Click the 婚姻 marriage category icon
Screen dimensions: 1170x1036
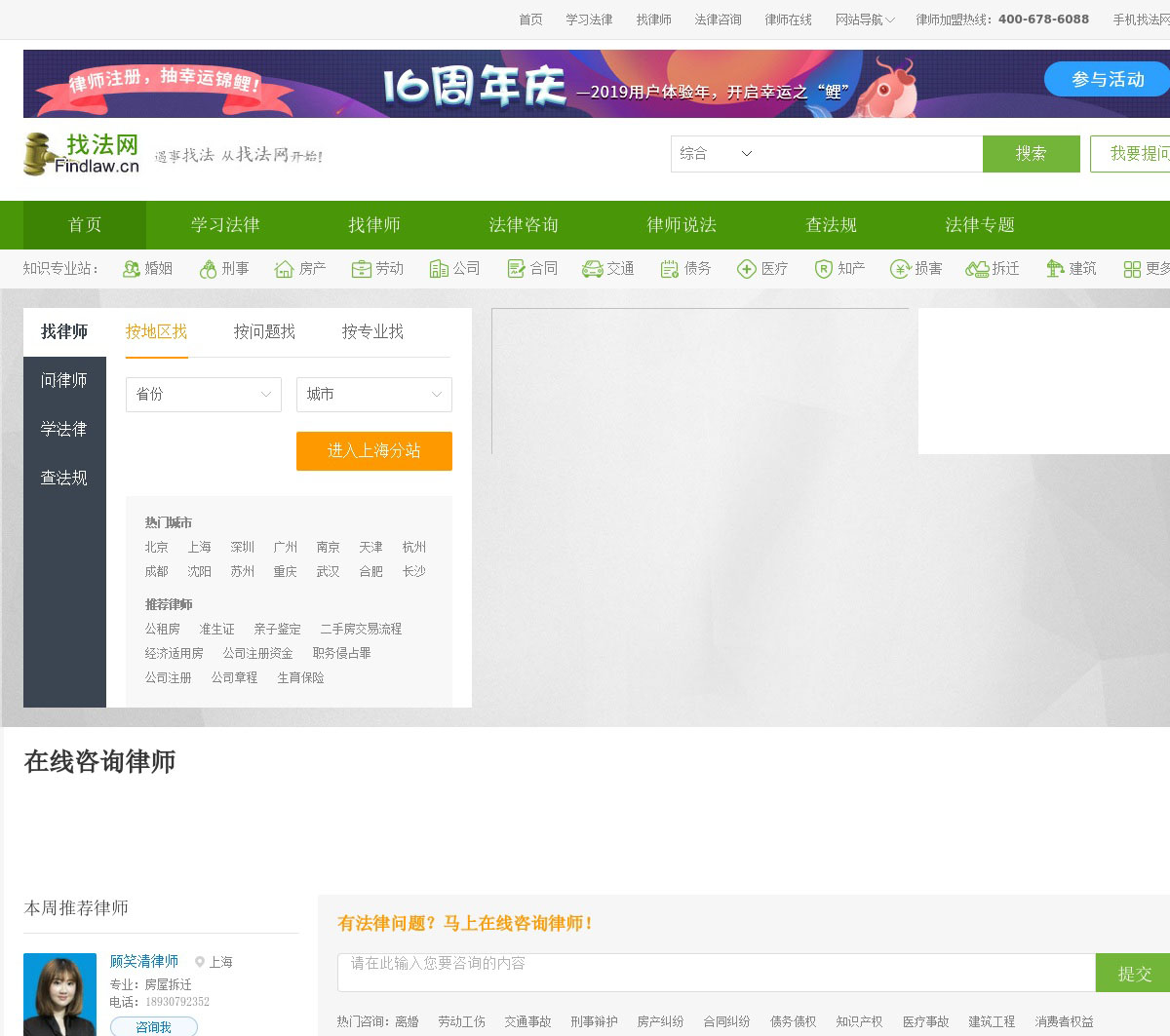pos(131,269)
